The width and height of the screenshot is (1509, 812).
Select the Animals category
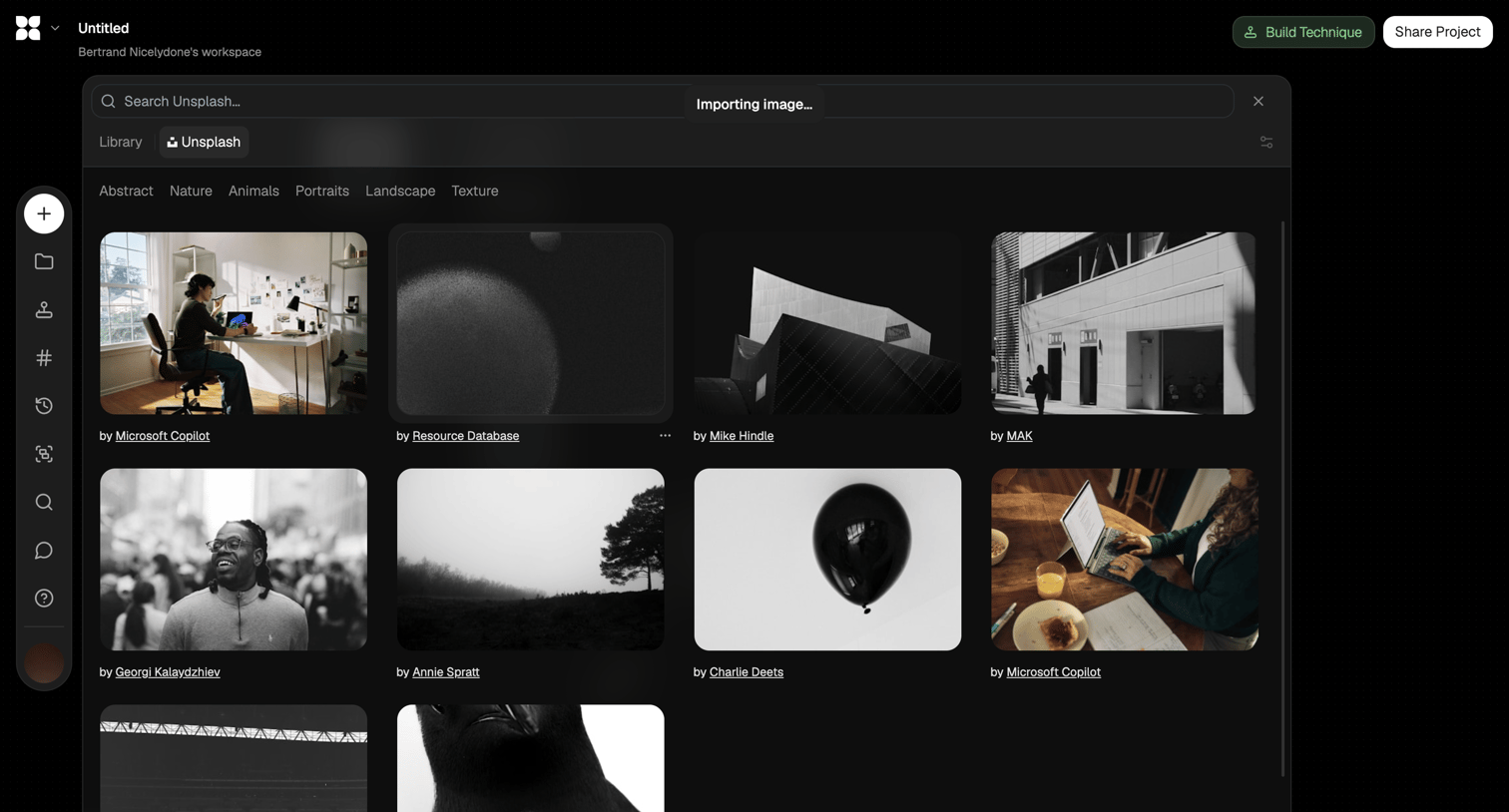(x=253, y=191)
